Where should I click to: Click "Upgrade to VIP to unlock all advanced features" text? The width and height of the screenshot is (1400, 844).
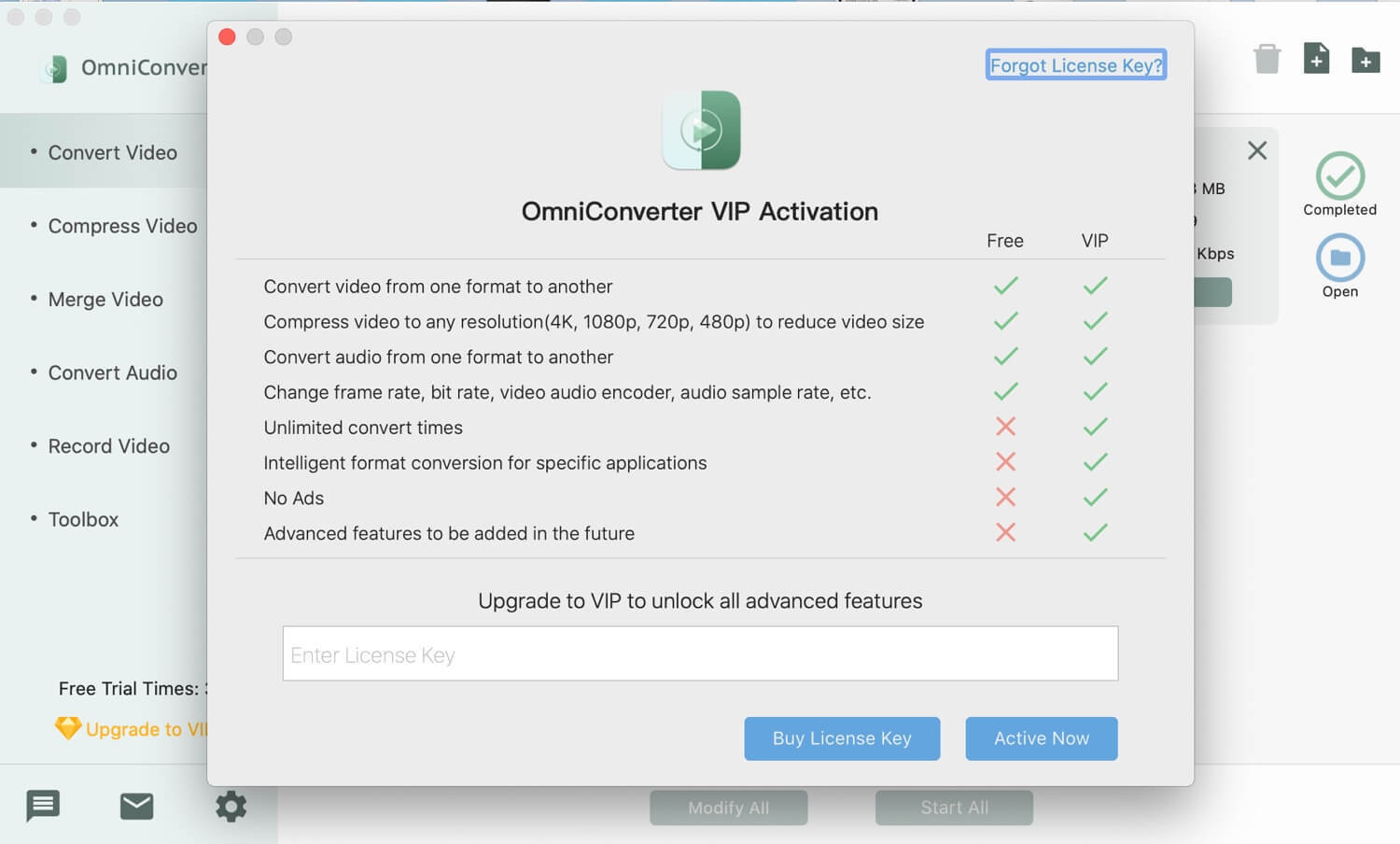coord(700,601)
